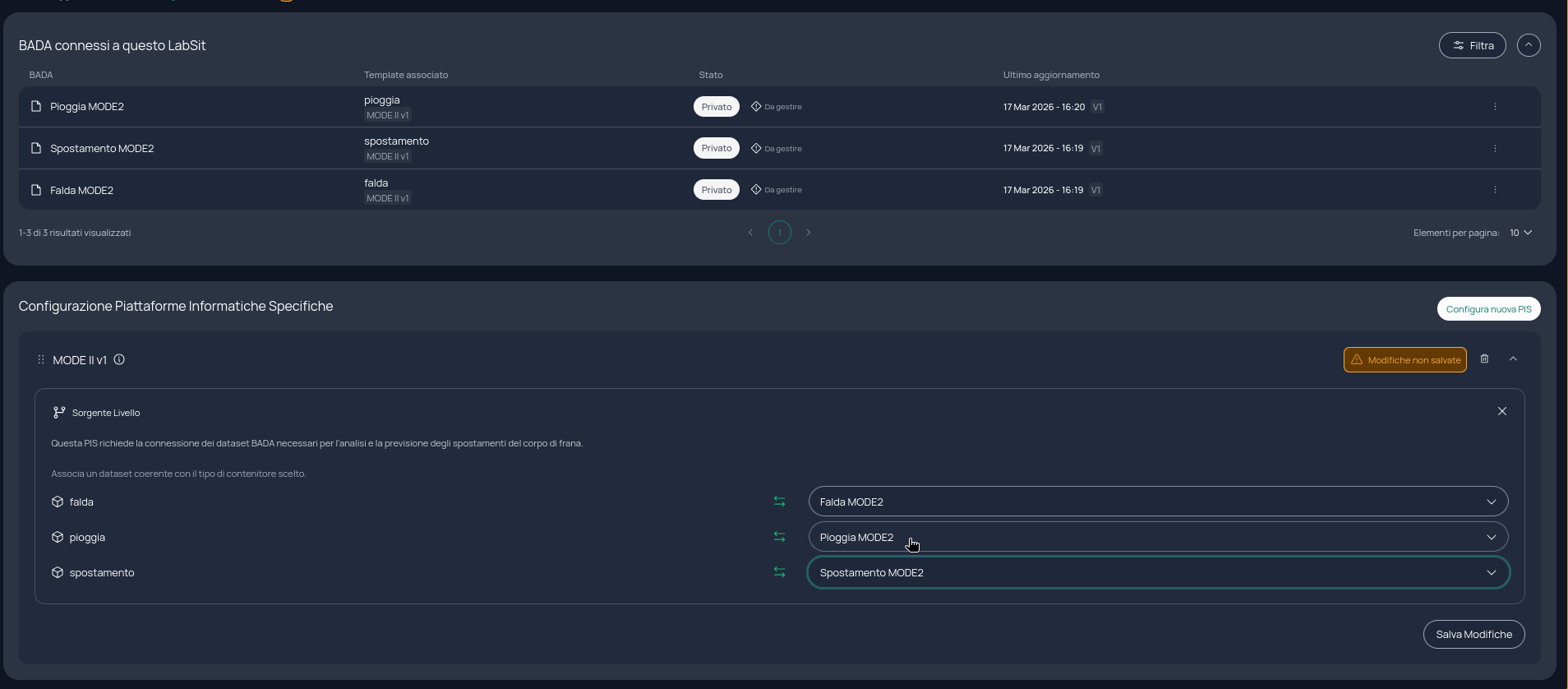Open three-dot menu for Pioggia MODE2 row
The height and width of the screenshot is (689, 1568).
(x=1495, y=107)
